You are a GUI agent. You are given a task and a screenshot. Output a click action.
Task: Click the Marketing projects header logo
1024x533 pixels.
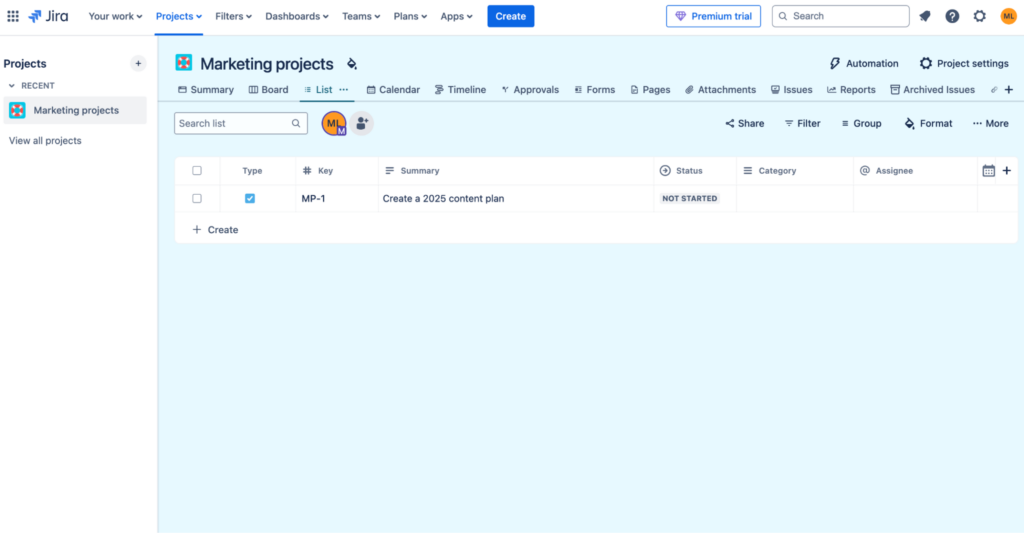tap(184, 63)
